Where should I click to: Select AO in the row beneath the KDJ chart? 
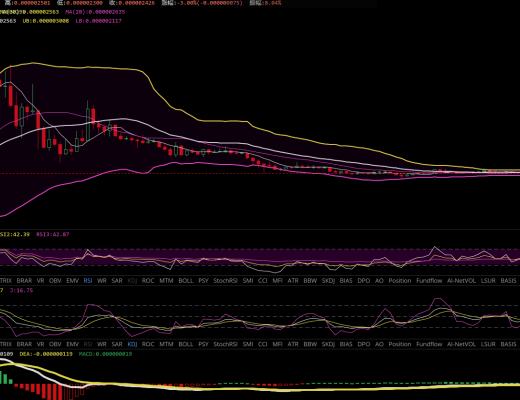[379, 344]
